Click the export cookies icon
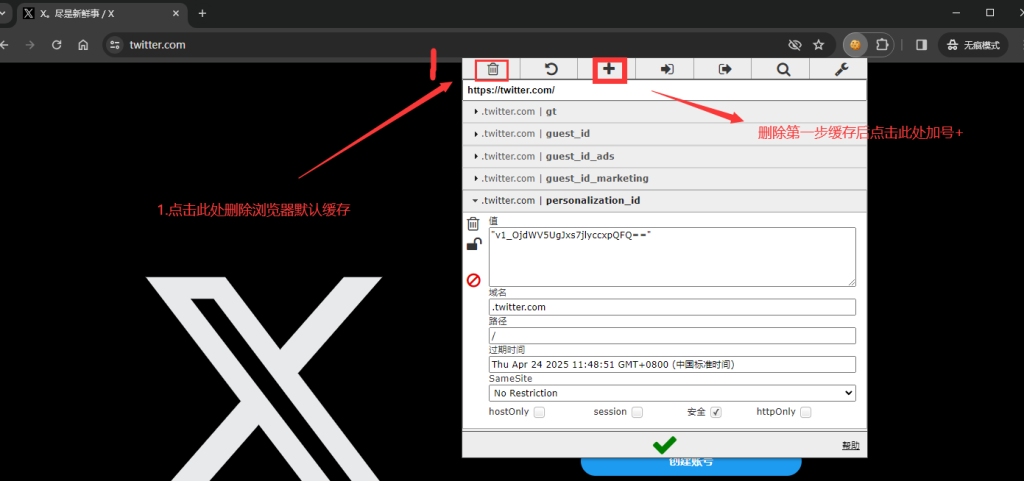Screen dimensions: 1024x481 [x=725, y=69]
